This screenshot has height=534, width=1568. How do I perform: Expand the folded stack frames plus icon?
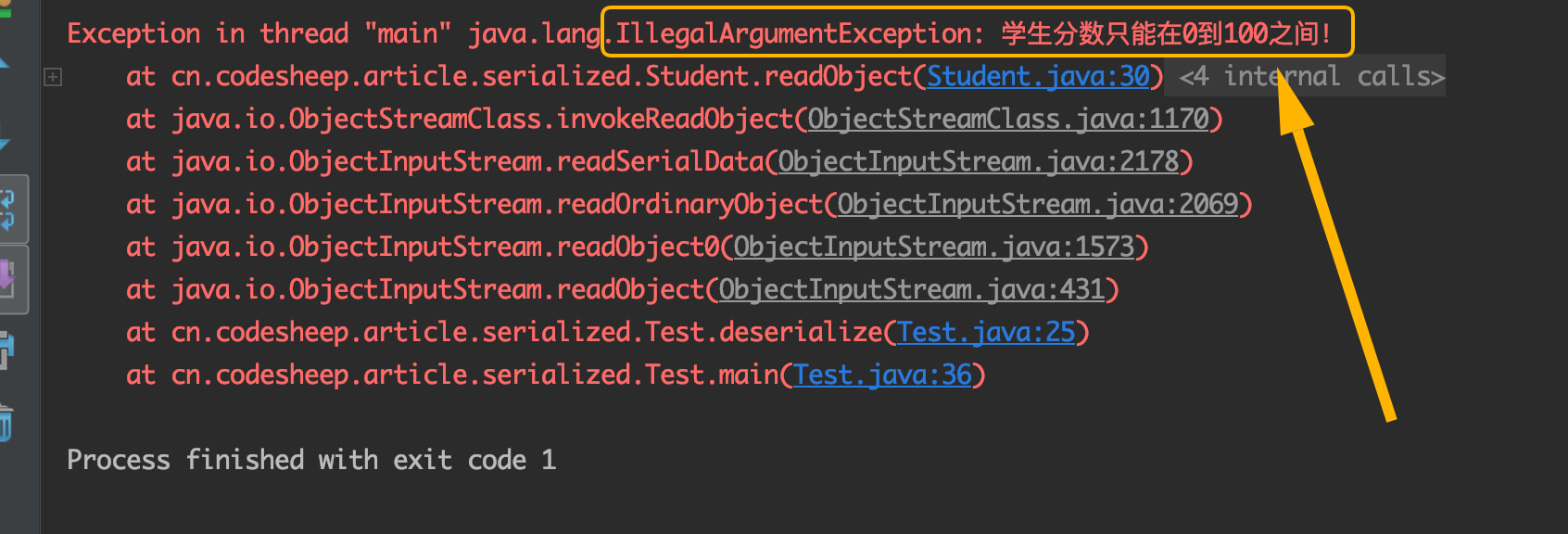pos(53,77)
